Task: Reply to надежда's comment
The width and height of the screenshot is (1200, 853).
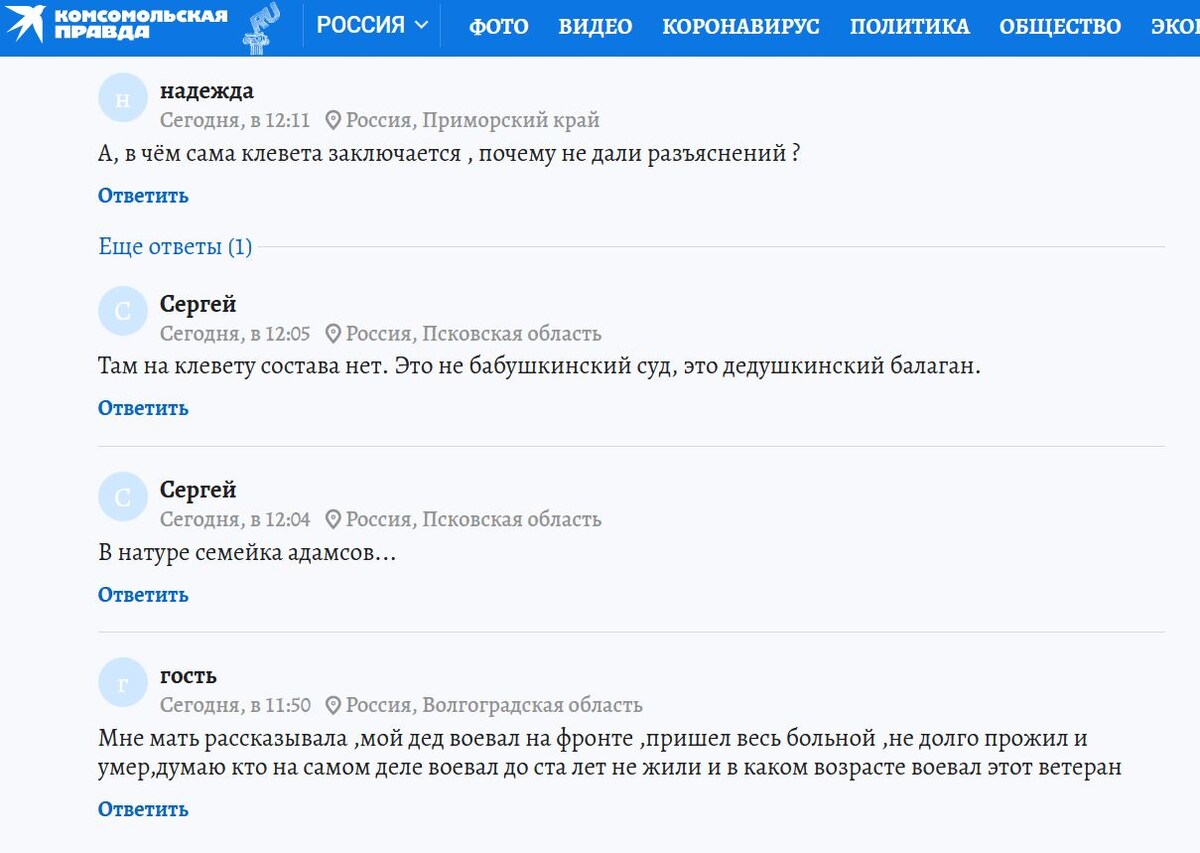Action: [x=143, y=195]
